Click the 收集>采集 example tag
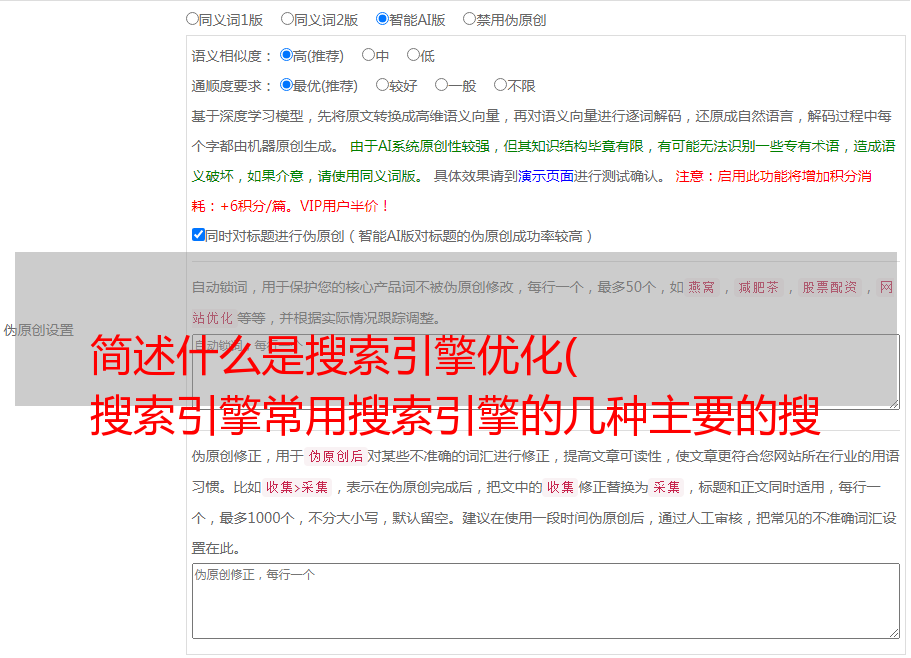Viewport: 911px width, 658px height. pos(297,487)
